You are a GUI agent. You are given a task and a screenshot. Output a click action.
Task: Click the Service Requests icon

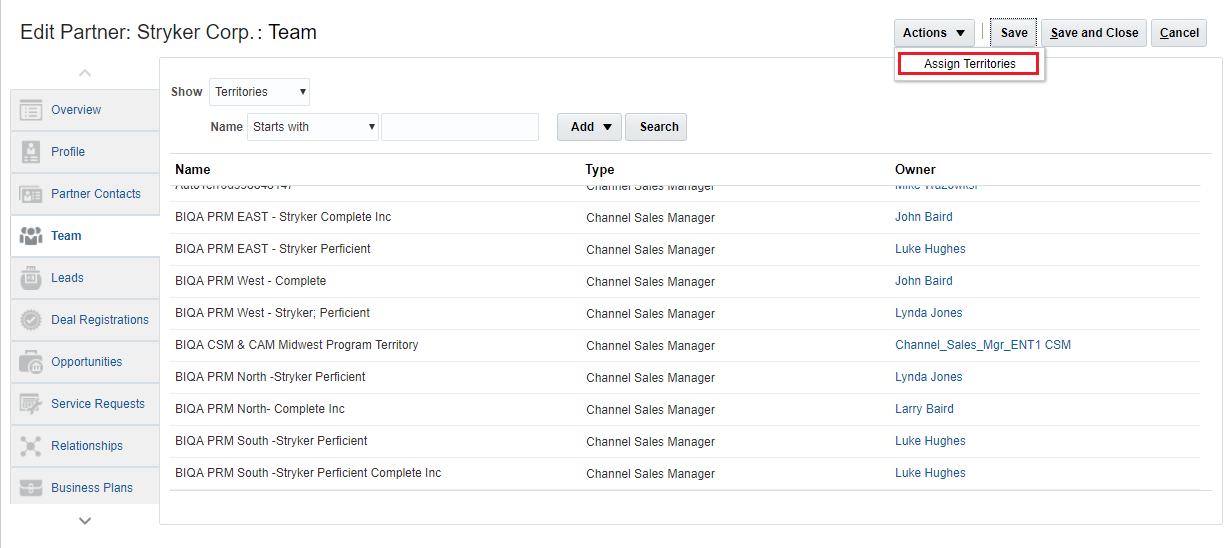(31, 404)
